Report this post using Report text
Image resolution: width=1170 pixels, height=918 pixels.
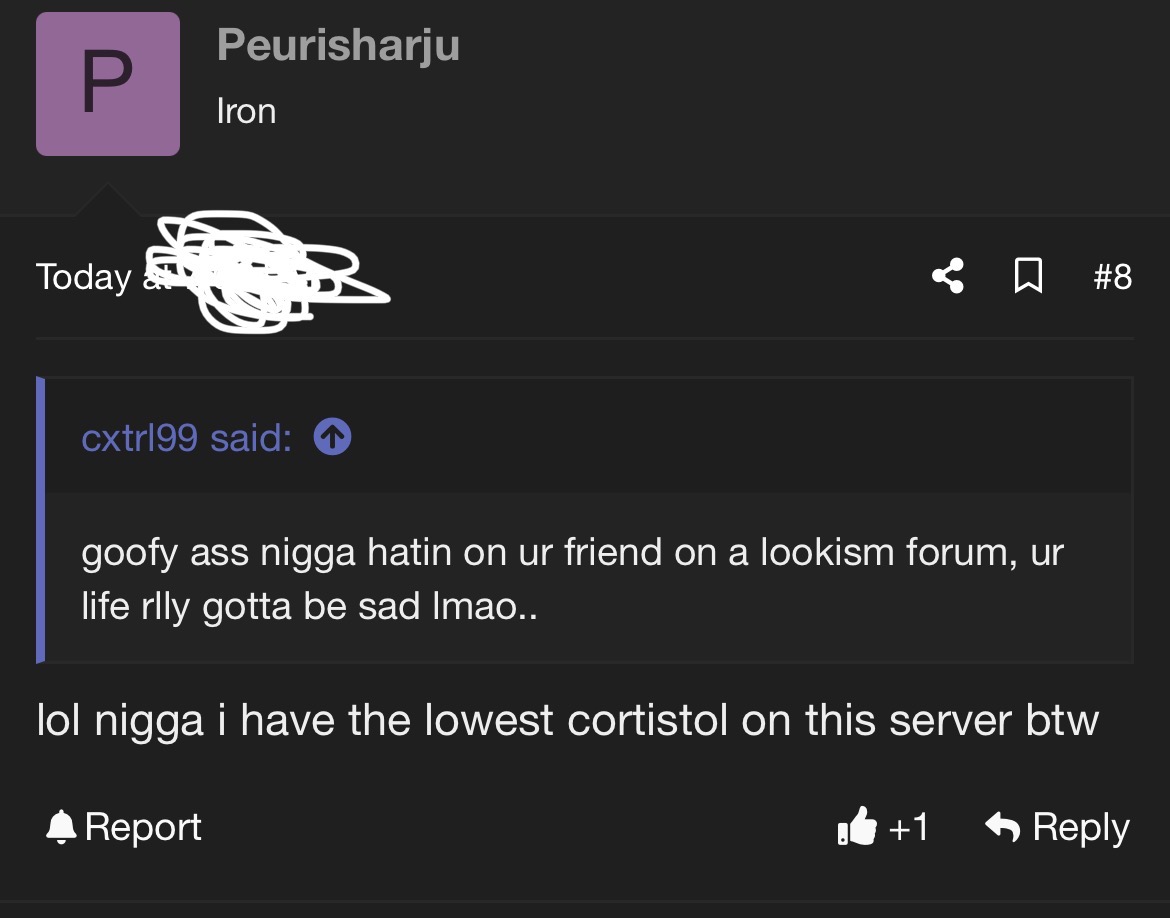point(143,827)
